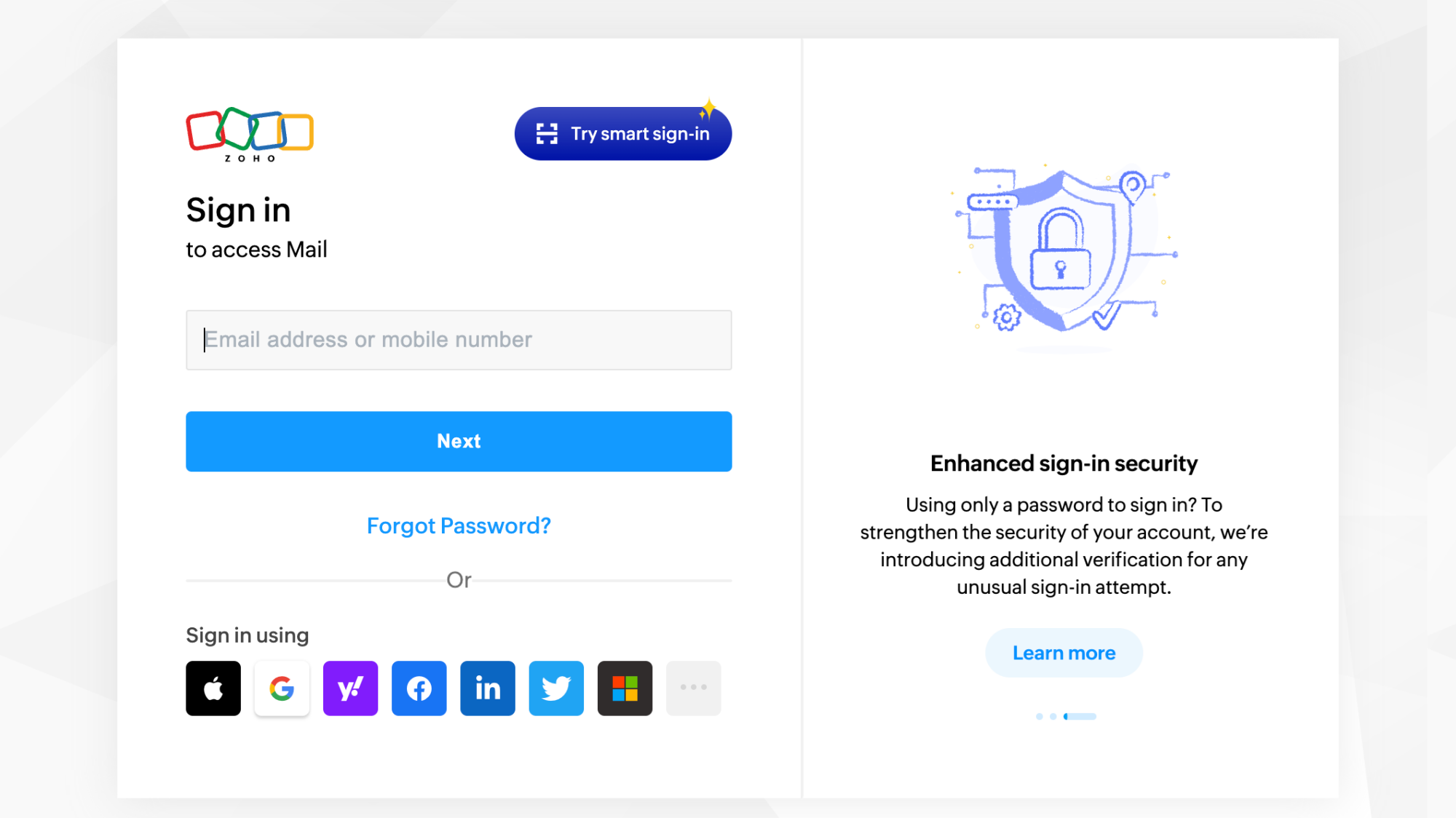Select the LinkedIn sign-in icon
Screen dimensions: 1456x818
click(487, 688)
